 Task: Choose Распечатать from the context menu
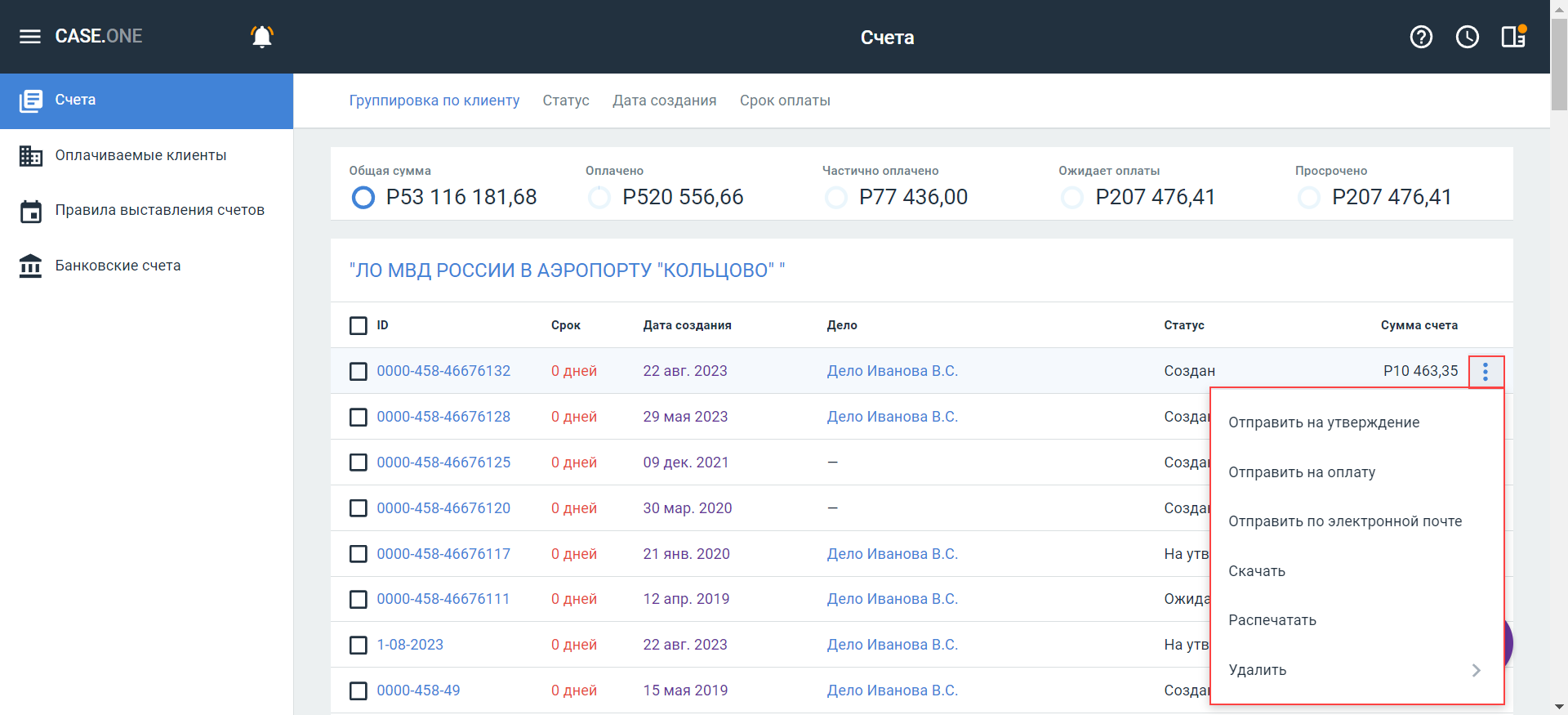(x=1356, y=620)
